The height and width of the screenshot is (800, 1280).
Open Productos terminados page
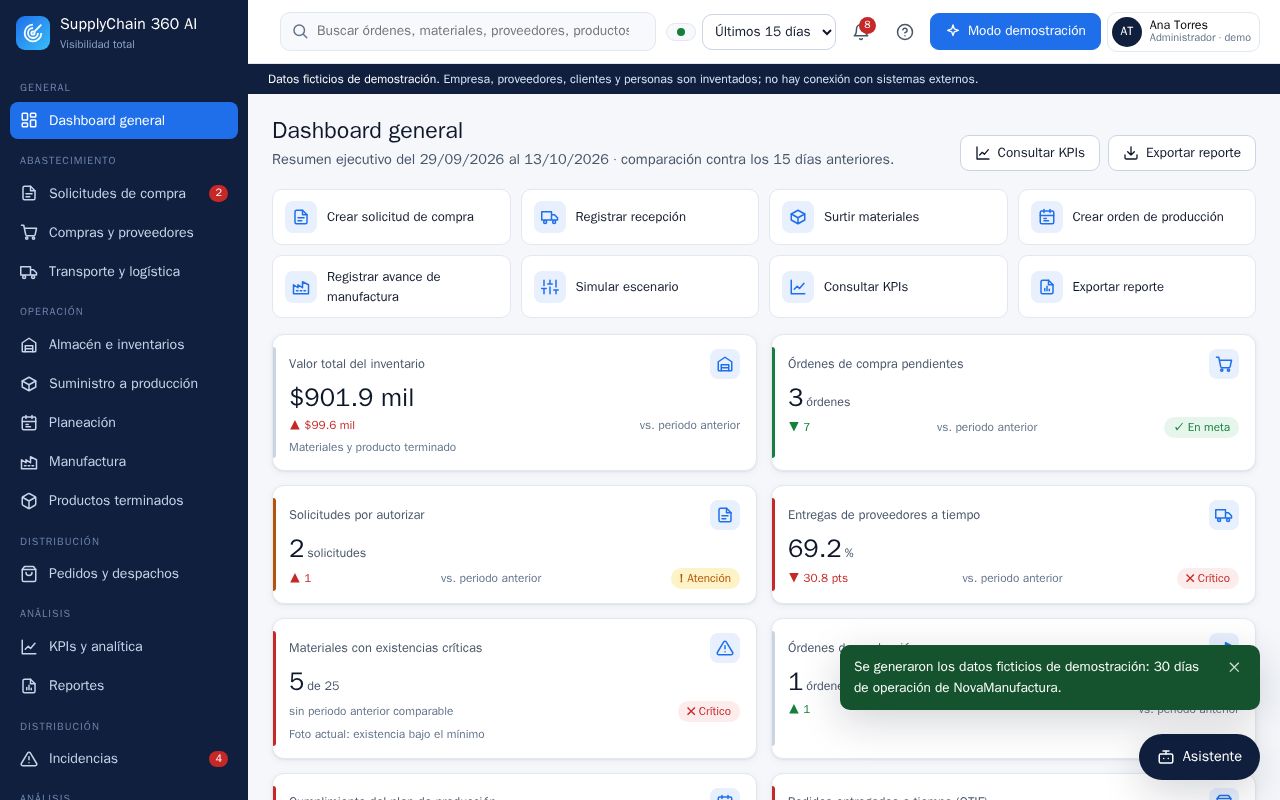click(124, 500)
